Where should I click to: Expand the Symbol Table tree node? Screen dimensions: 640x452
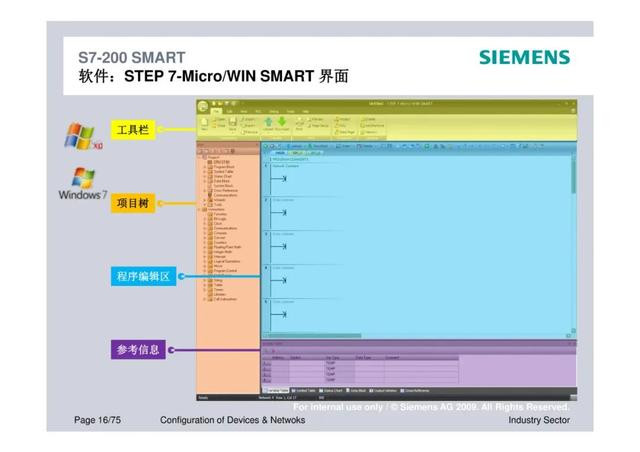coord(204,171)
